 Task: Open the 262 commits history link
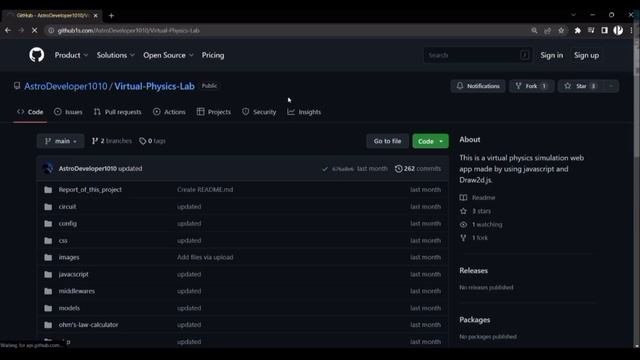tap(418, 169)
